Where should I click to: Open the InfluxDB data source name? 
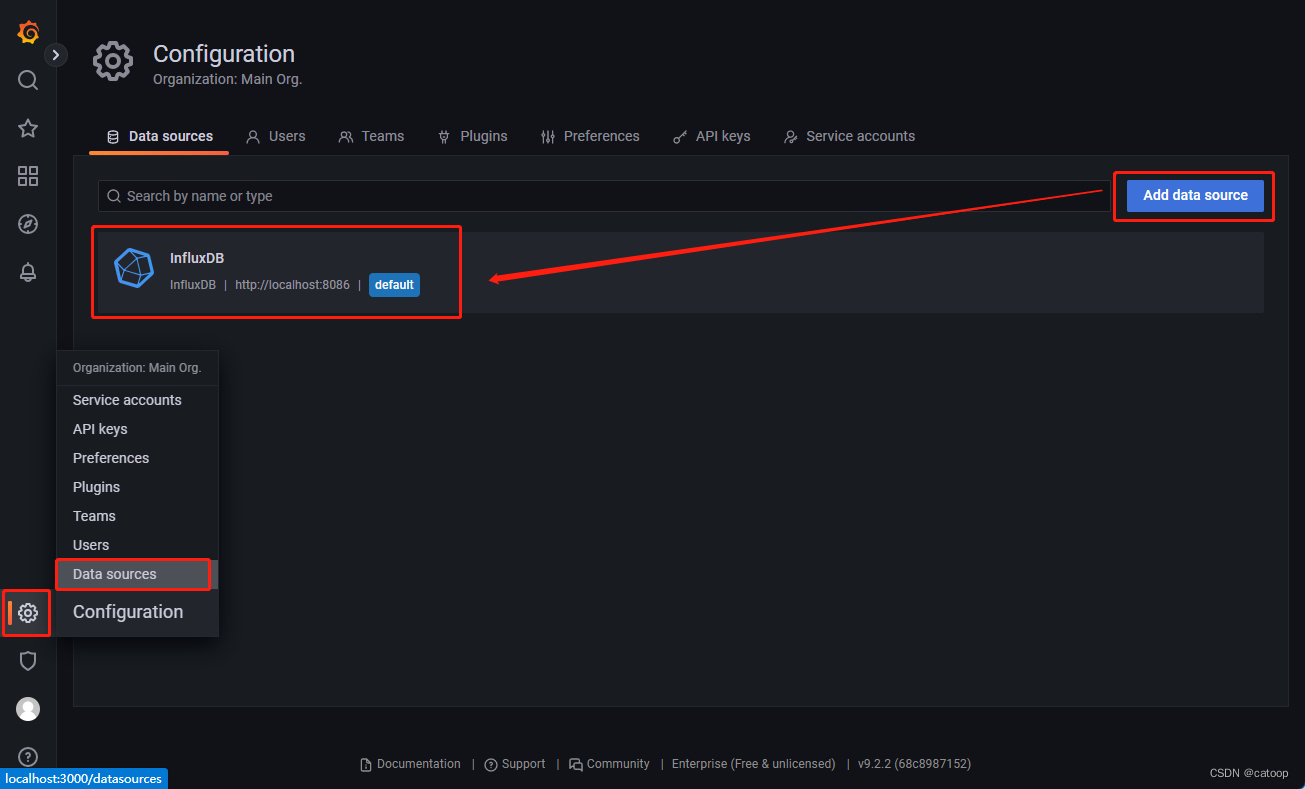[x=197, y=259]
